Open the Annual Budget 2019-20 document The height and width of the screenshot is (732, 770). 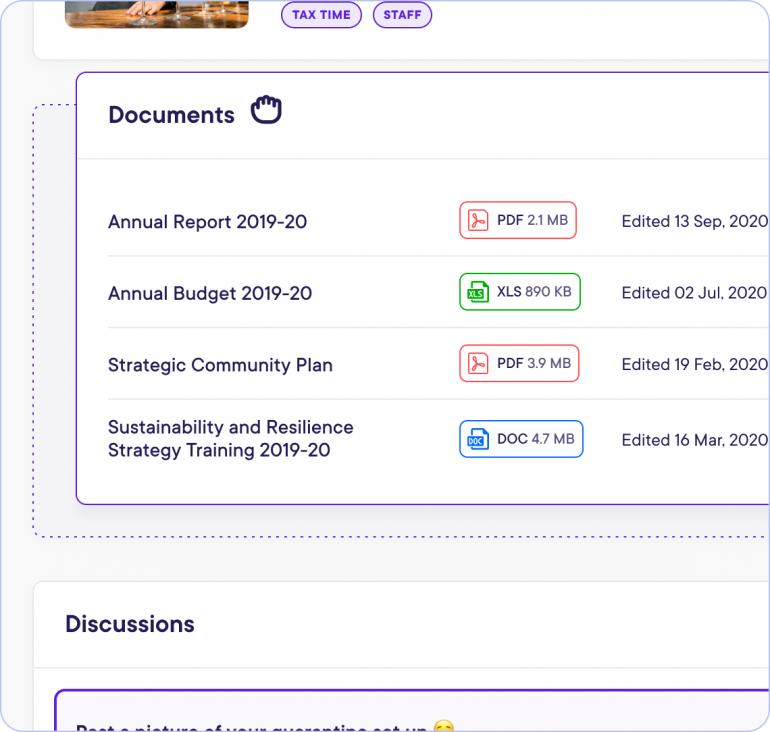[x=210, y=293]
